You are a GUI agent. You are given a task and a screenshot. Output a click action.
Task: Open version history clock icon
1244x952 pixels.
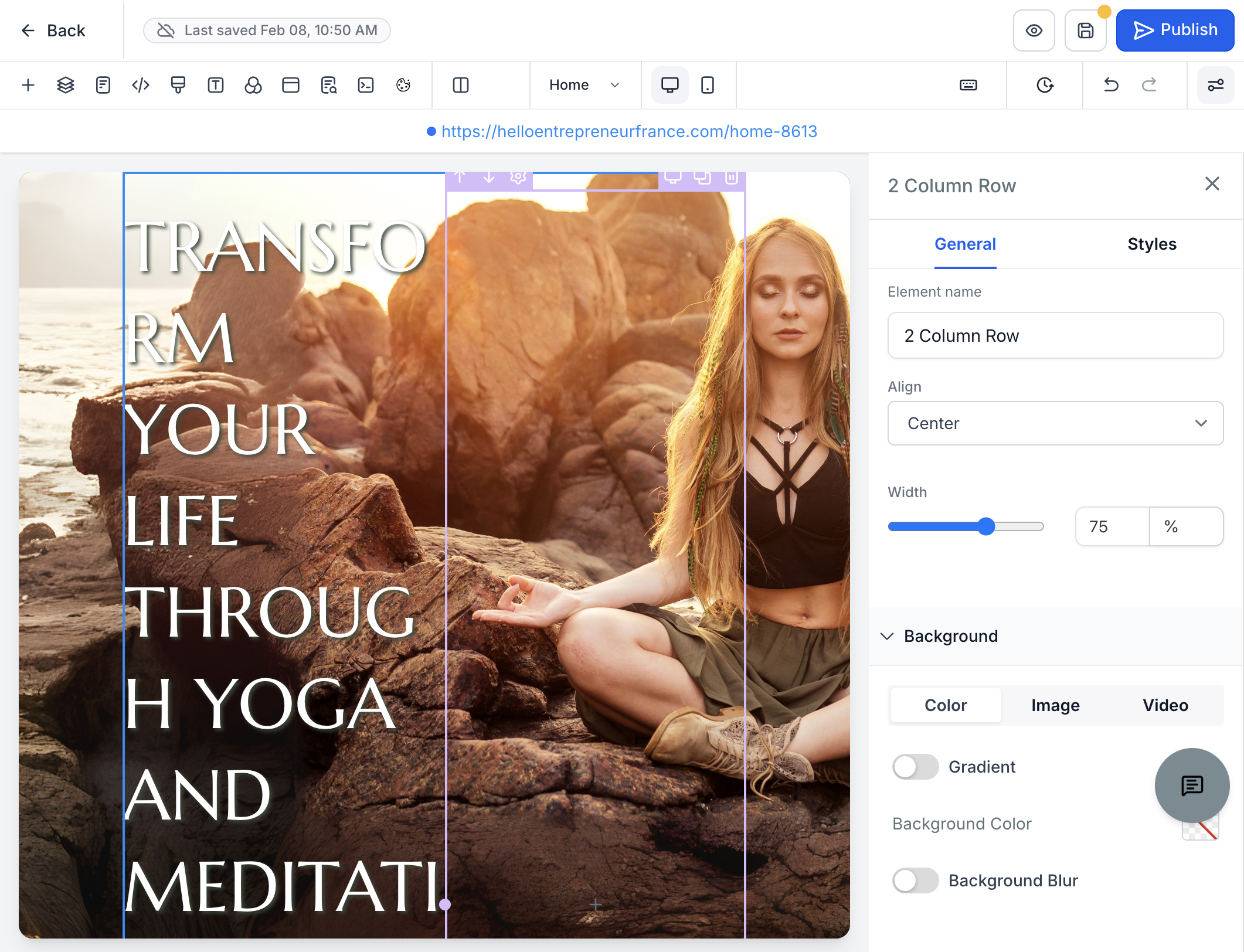1045,86
